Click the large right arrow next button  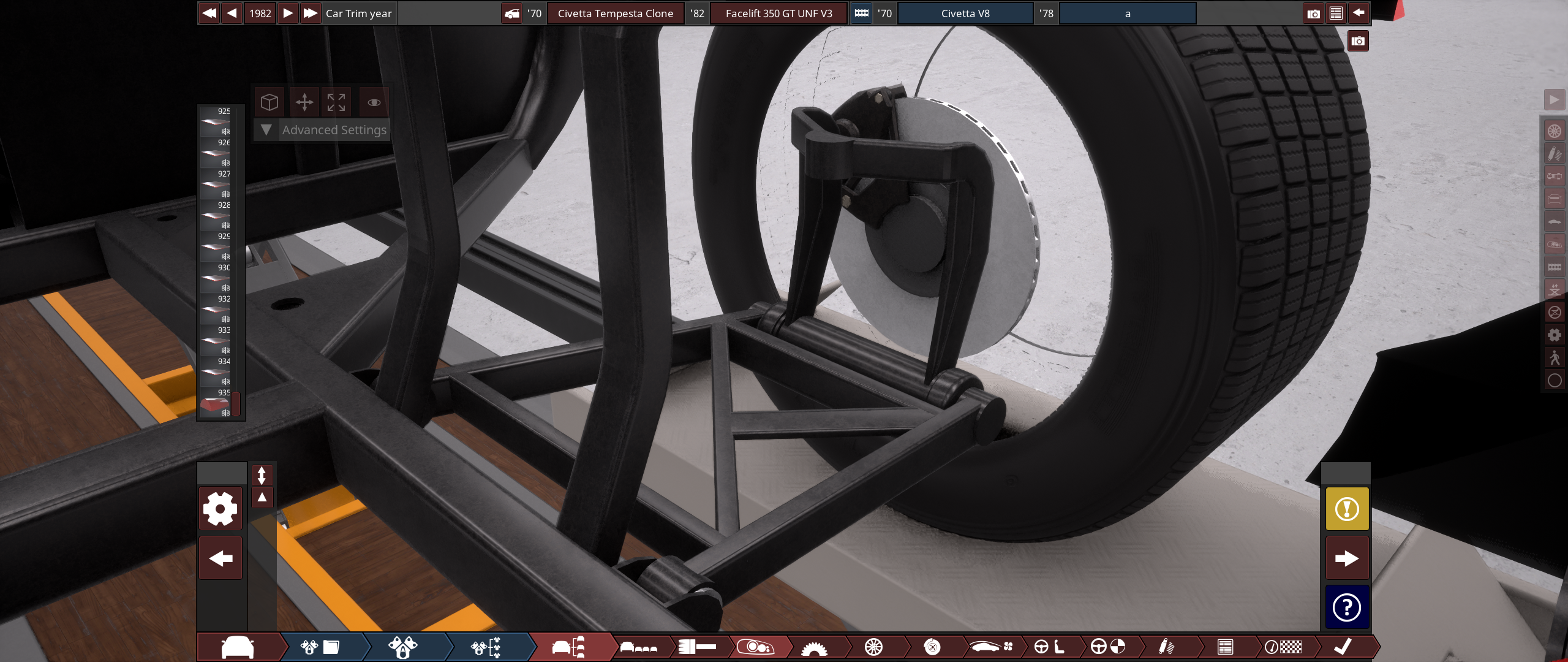coord(1347,558)
